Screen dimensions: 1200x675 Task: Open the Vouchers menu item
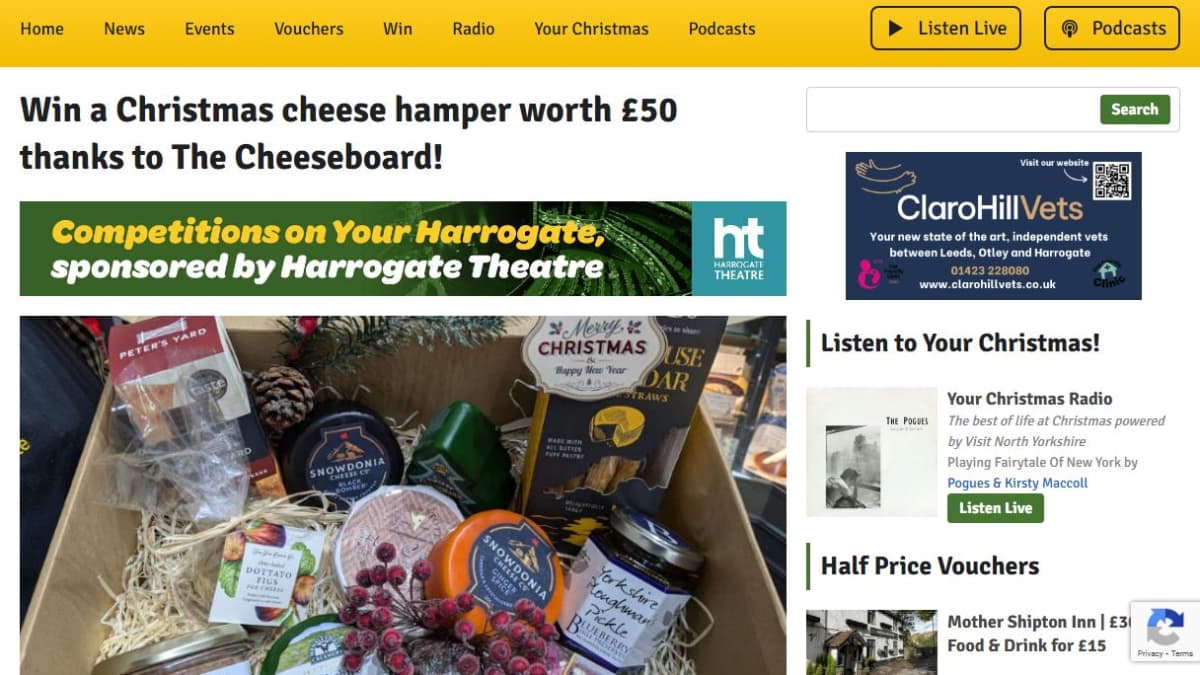(309, 28)
